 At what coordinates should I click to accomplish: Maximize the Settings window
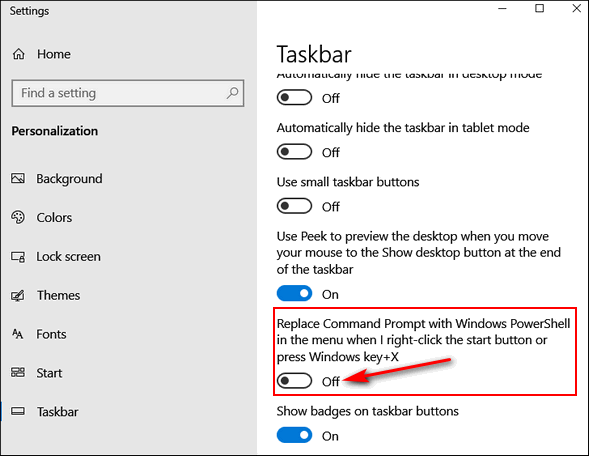tap(539, 8)
